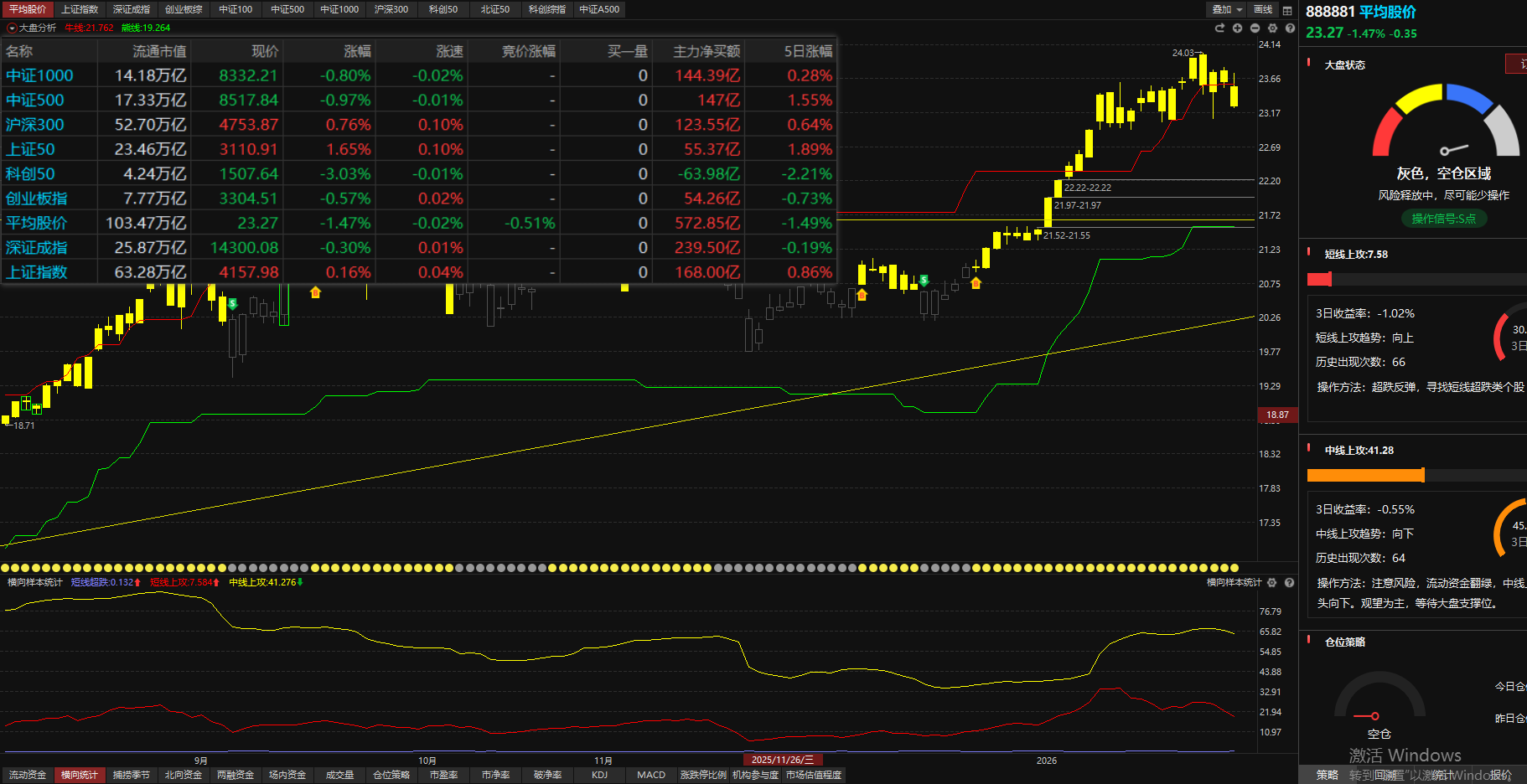Switch to the 沪深300 index tab
This screenshot has height=784, width=1527.
pyautogui.click(x=391, y=9)
